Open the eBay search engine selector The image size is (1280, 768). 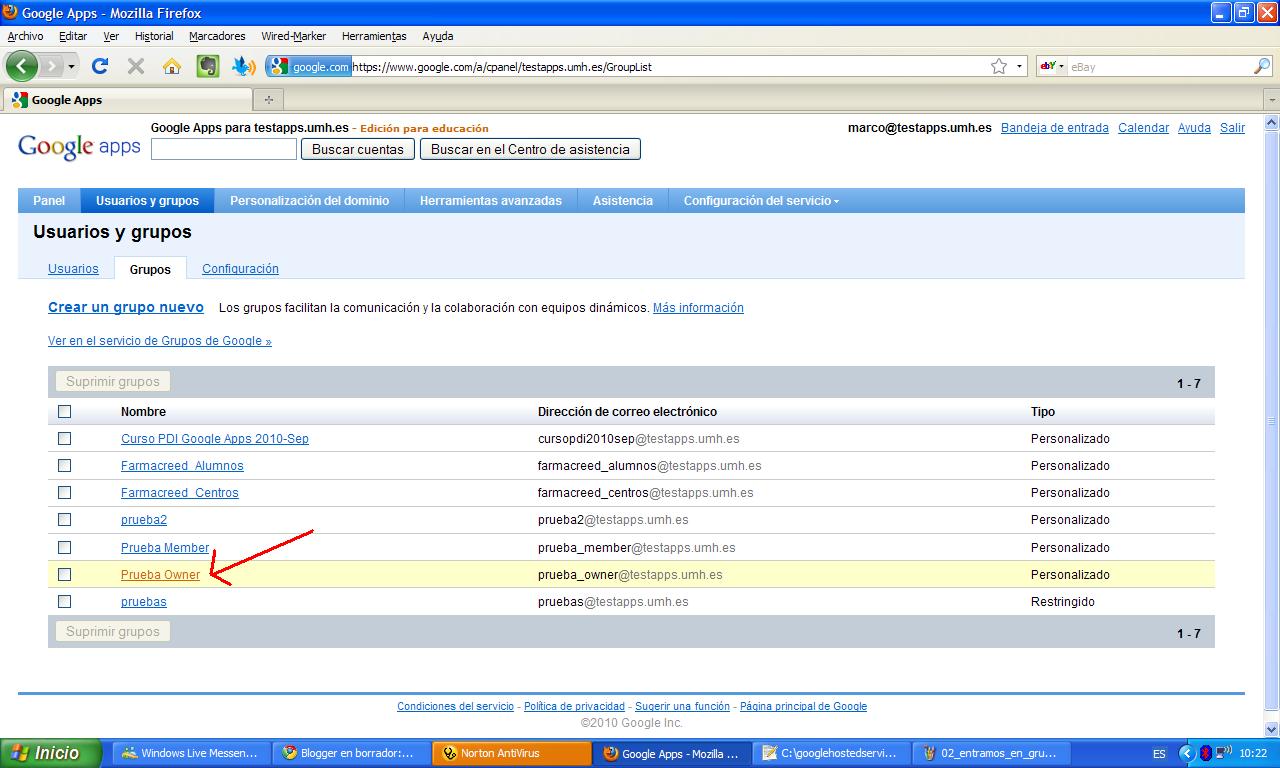[1052, 67]
